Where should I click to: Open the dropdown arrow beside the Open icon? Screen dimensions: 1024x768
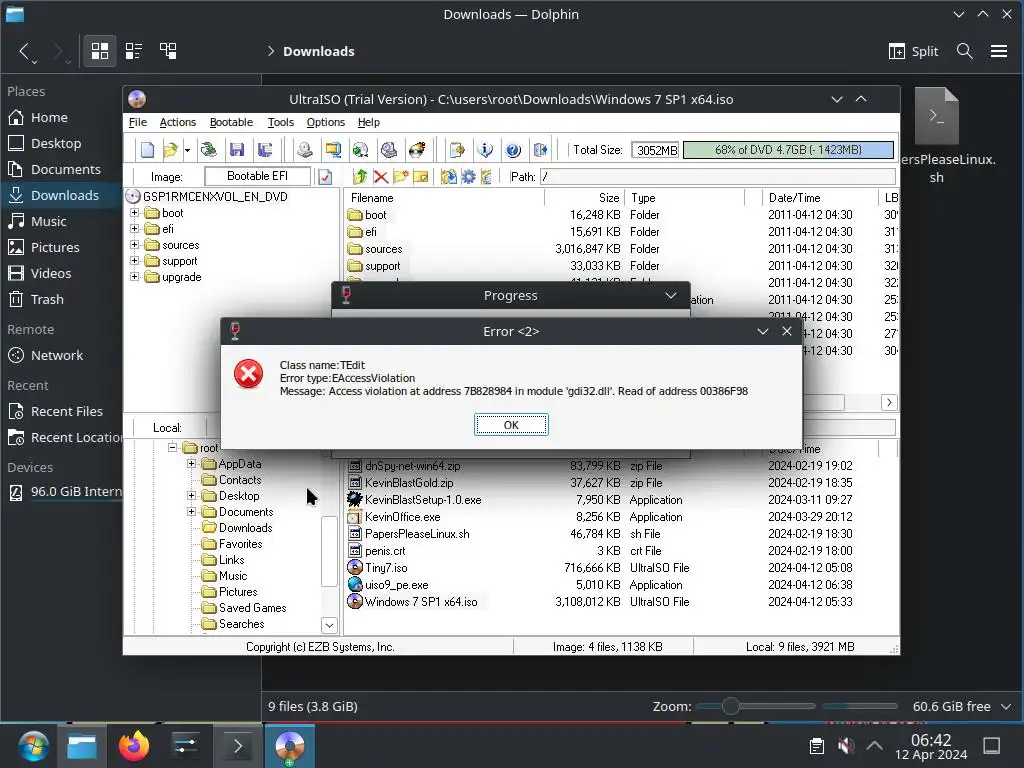point(187,150)
